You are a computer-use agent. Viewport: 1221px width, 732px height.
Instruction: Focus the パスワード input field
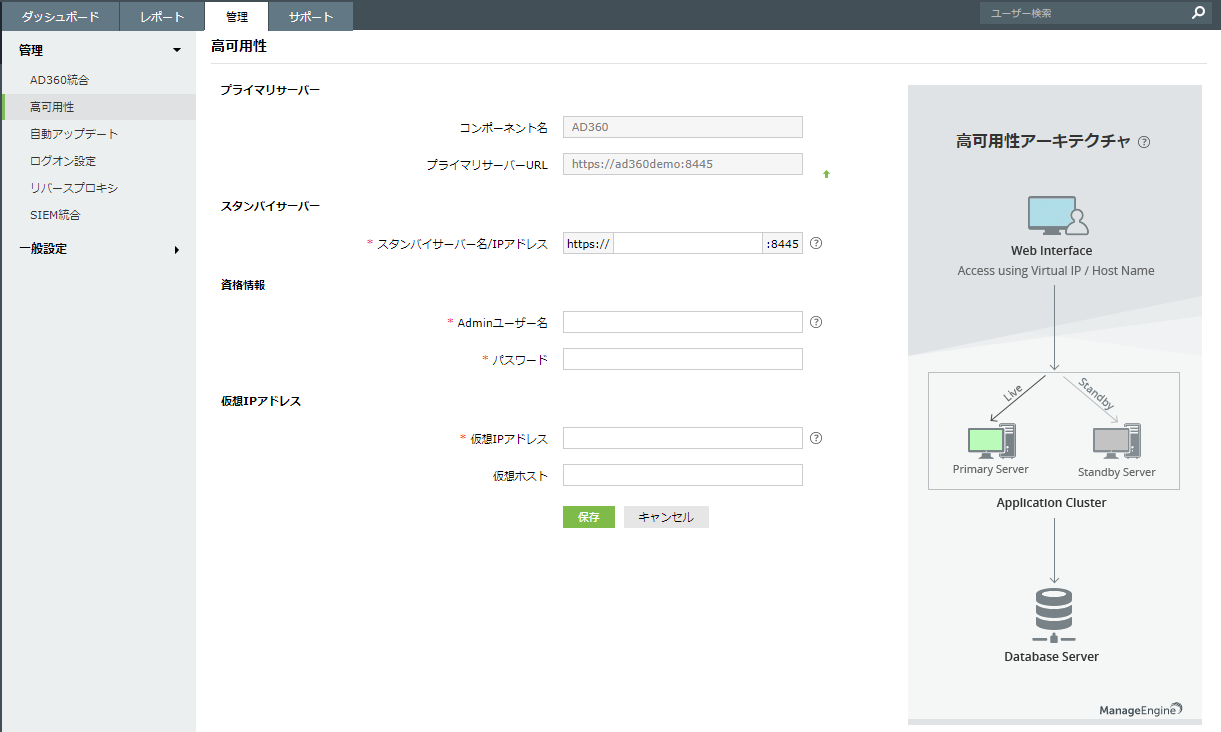682,359
